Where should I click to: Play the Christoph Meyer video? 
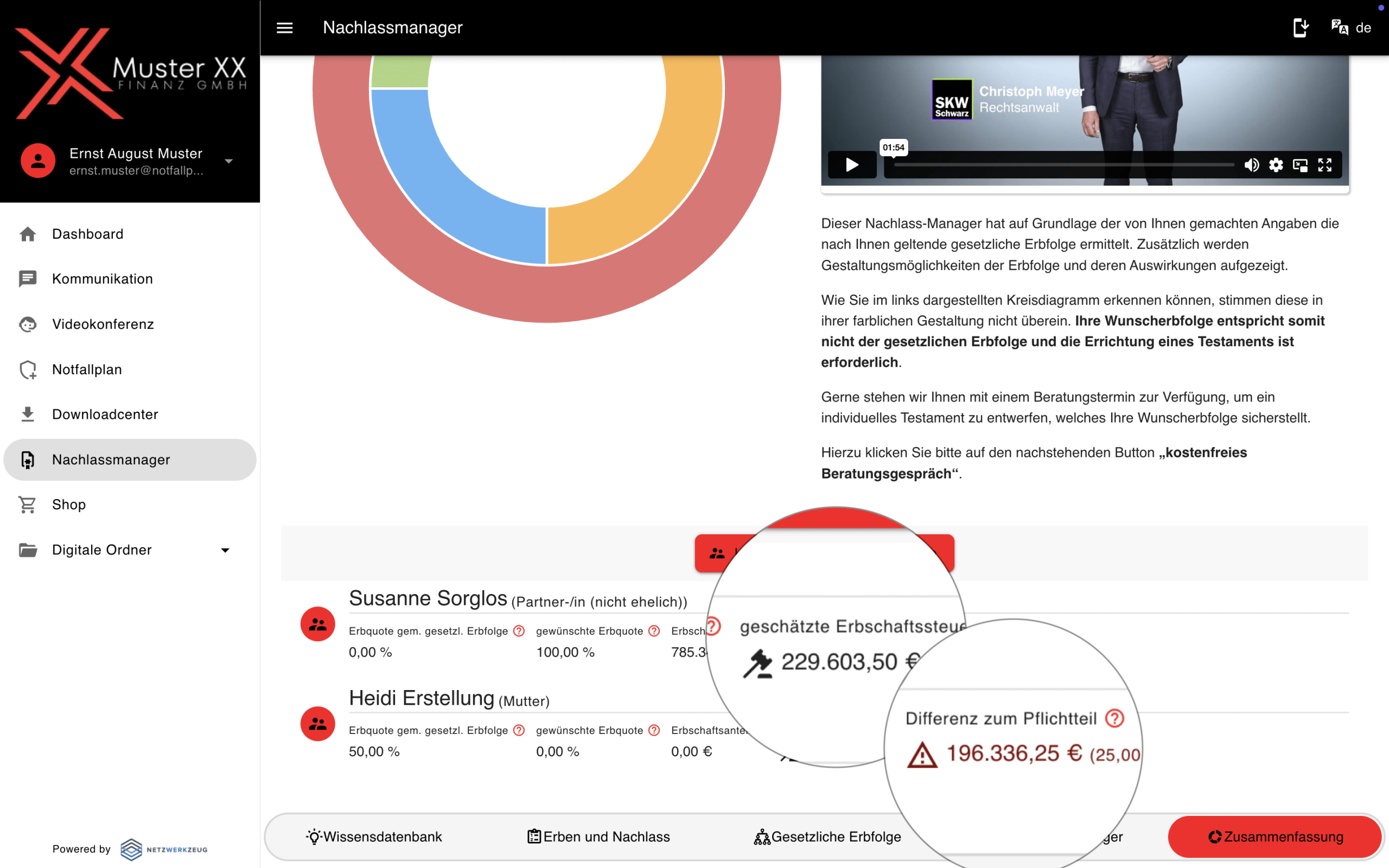tap(852, 165)
